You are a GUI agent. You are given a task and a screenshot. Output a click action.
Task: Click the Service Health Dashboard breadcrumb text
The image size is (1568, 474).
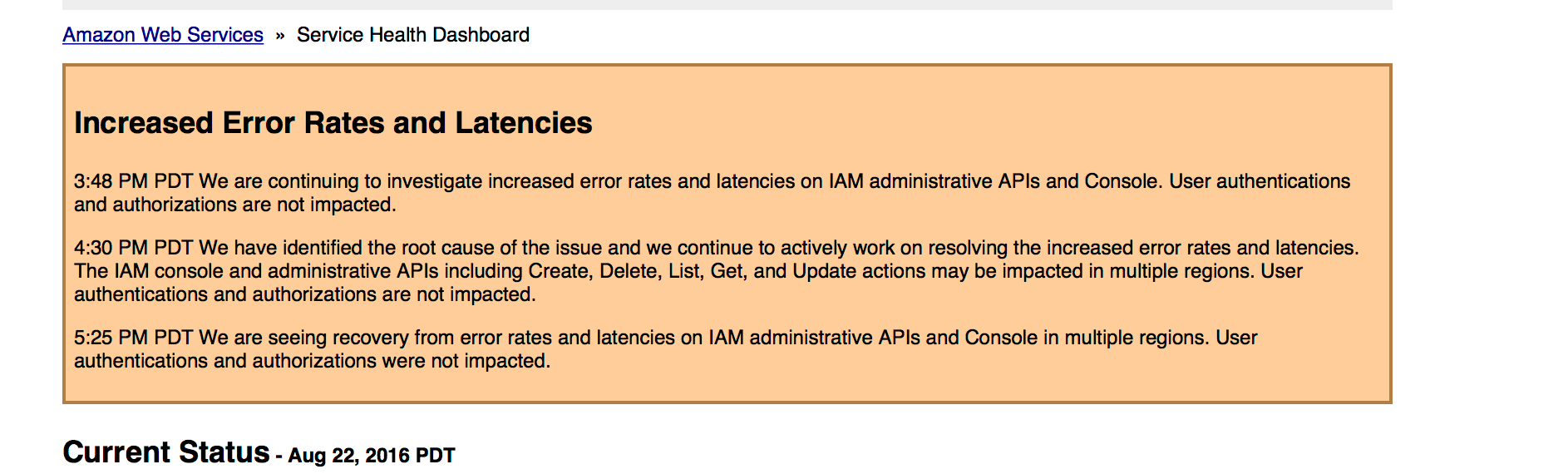pyautogui.click(x=412, y=35)
